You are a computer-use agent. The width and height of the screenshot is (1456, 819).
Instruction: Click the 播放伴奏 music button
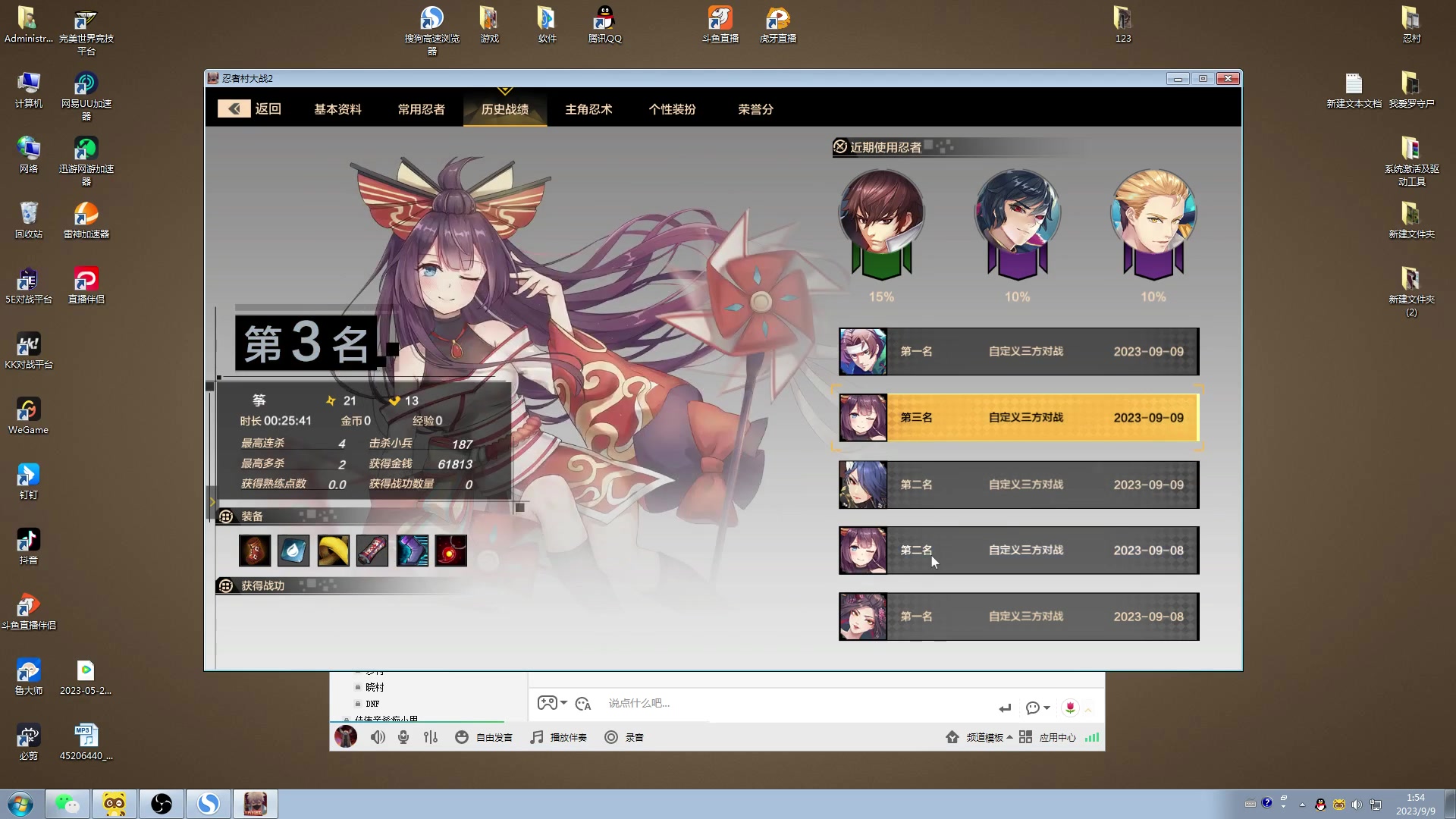[559, 737]
